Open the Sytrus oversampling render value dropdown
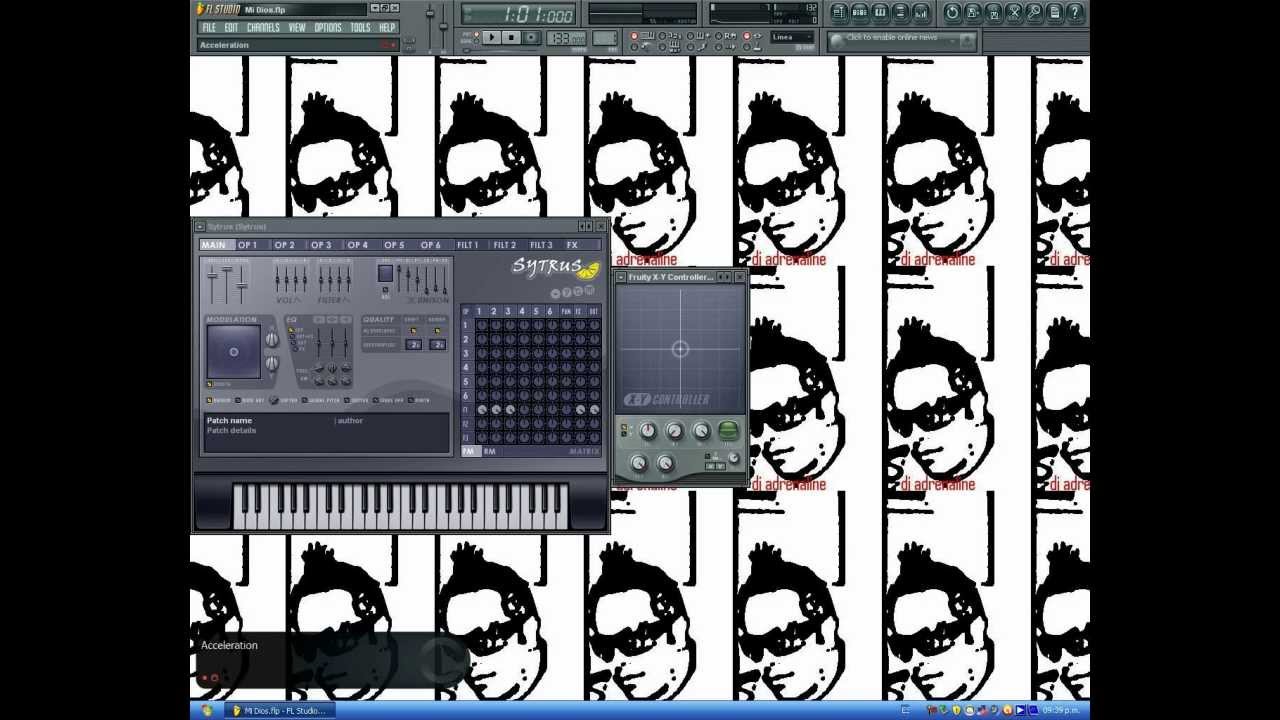 click(x=438, y=344)
